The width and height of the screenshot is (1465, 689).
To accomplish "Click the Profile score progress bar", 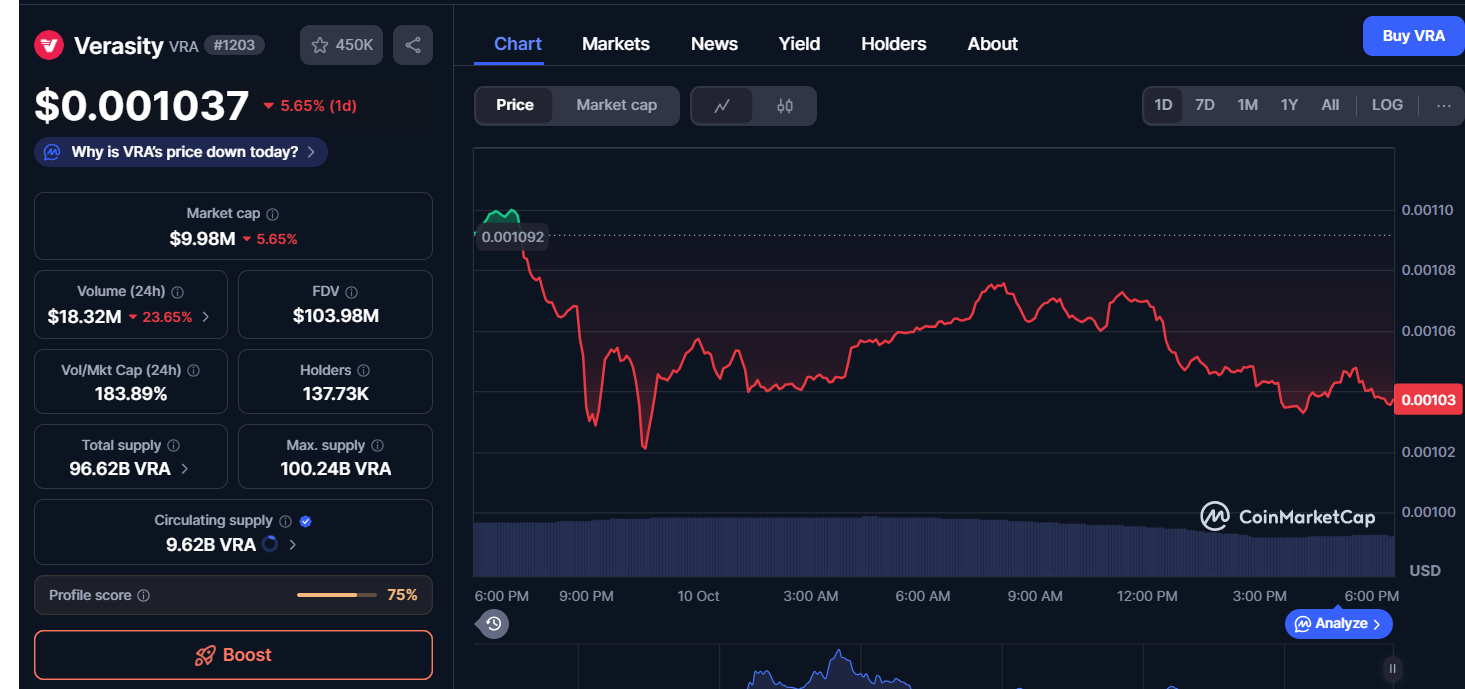I will pos(337,595).
